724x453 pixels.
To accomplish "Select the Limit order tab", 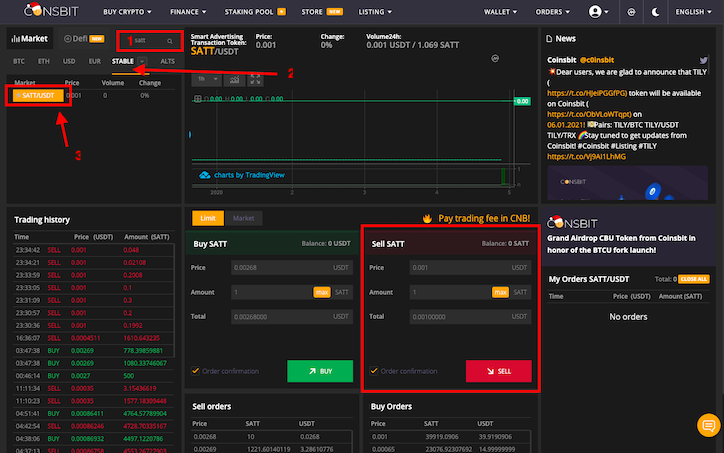I will pyautogui.click(x=208, y=218).
